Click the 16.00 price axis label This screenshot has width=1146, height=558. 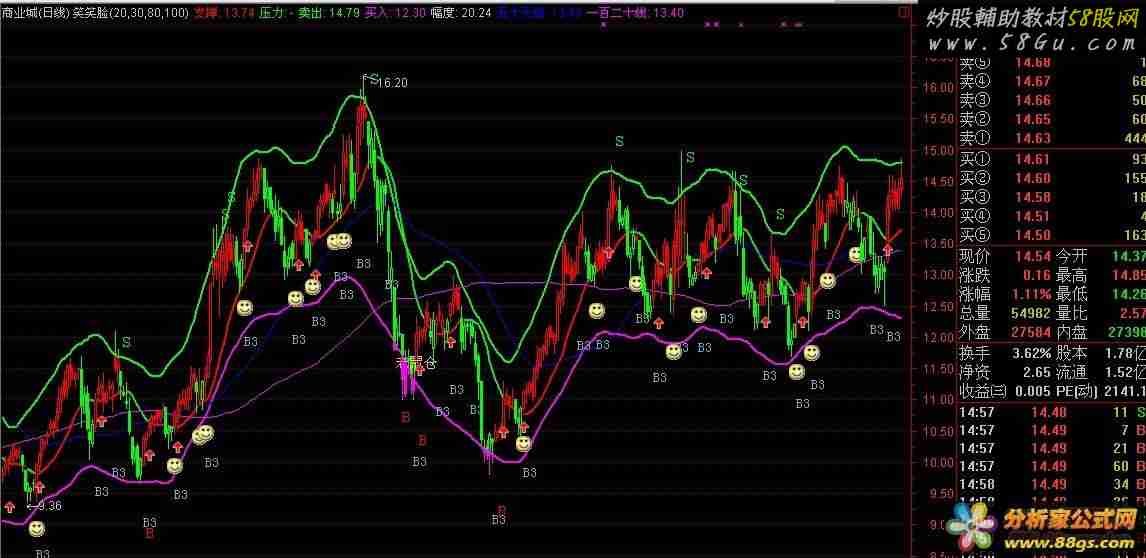coord(938,87)
